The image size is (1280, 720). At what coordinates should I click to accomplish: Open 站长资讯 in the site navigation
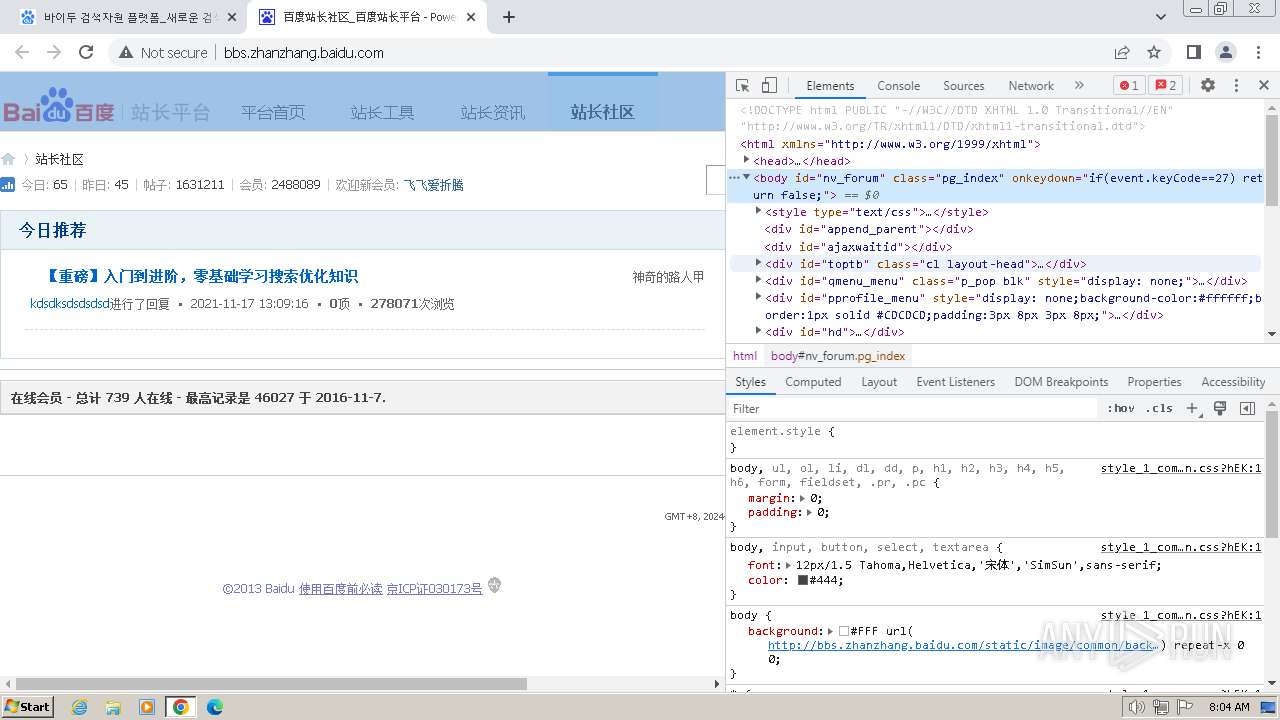[x=492, y=112]
